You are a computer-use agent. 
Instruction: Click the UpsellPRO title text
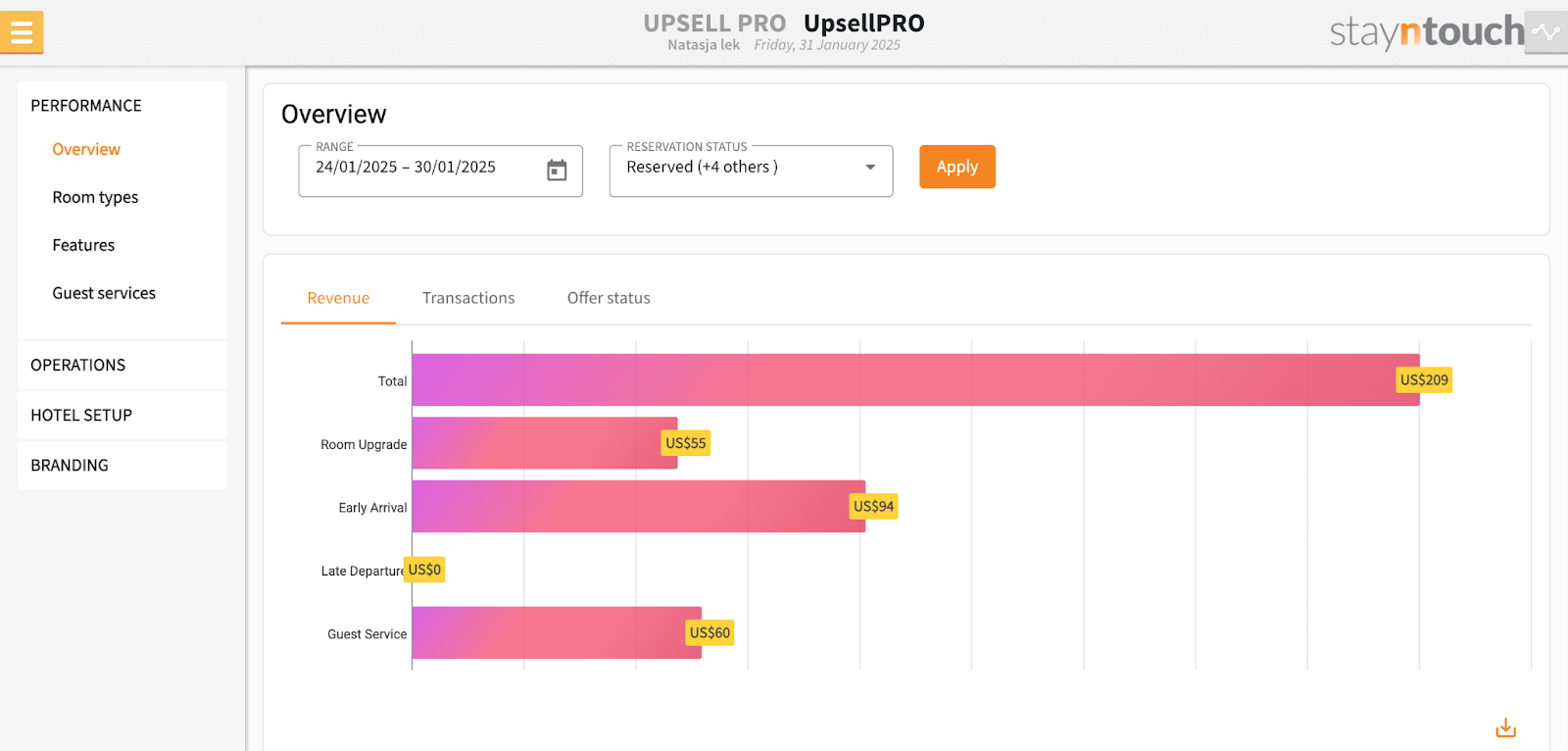(863, 24)
